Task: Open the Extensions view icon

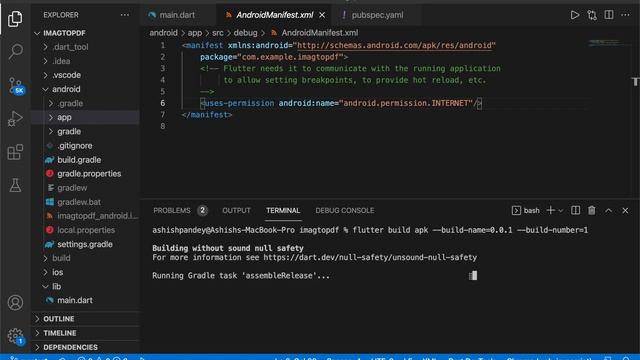Action: [15, 152]
